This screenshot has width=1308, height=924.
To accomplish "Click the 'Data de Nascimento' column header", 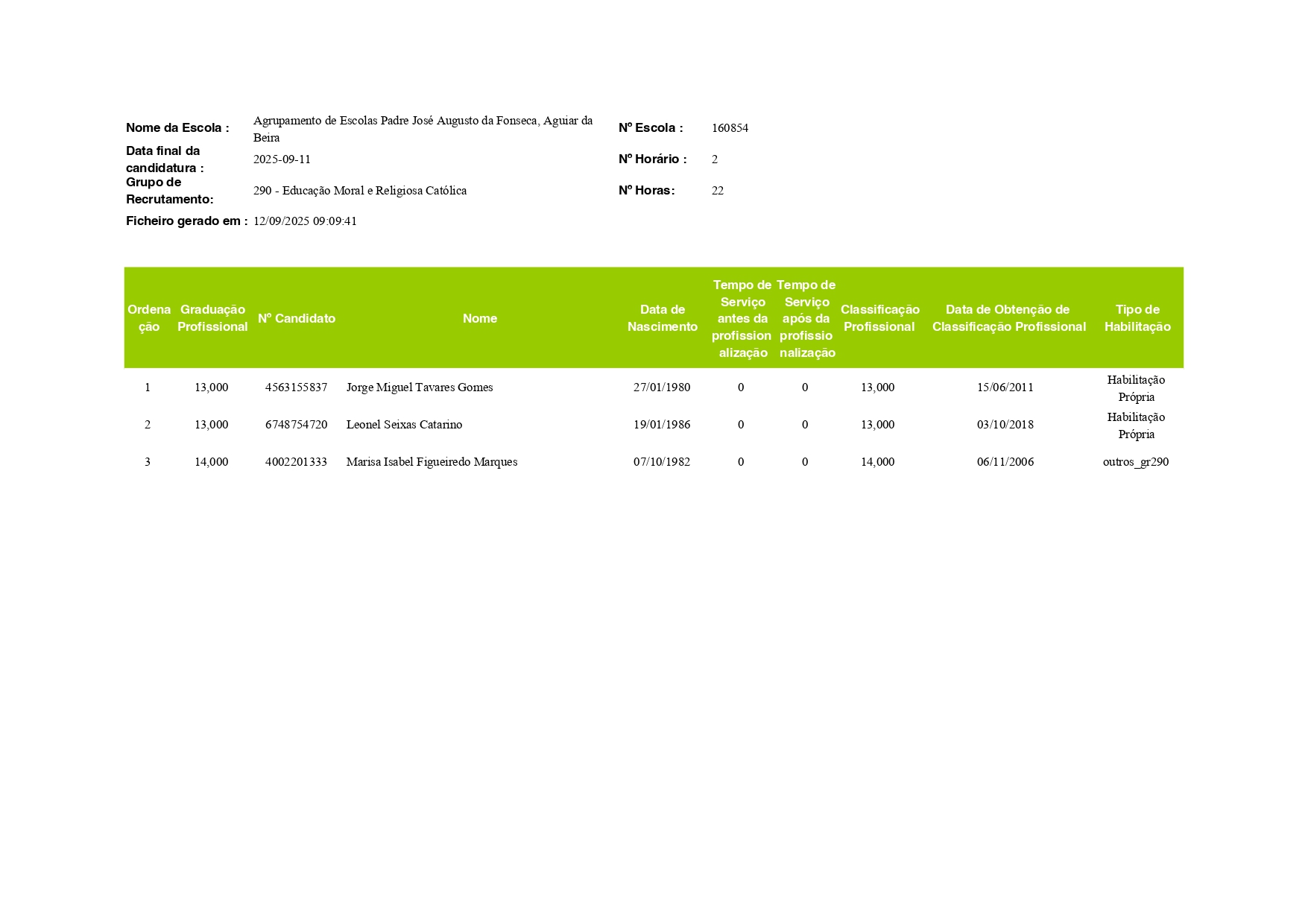I will [x=663, y=318].
